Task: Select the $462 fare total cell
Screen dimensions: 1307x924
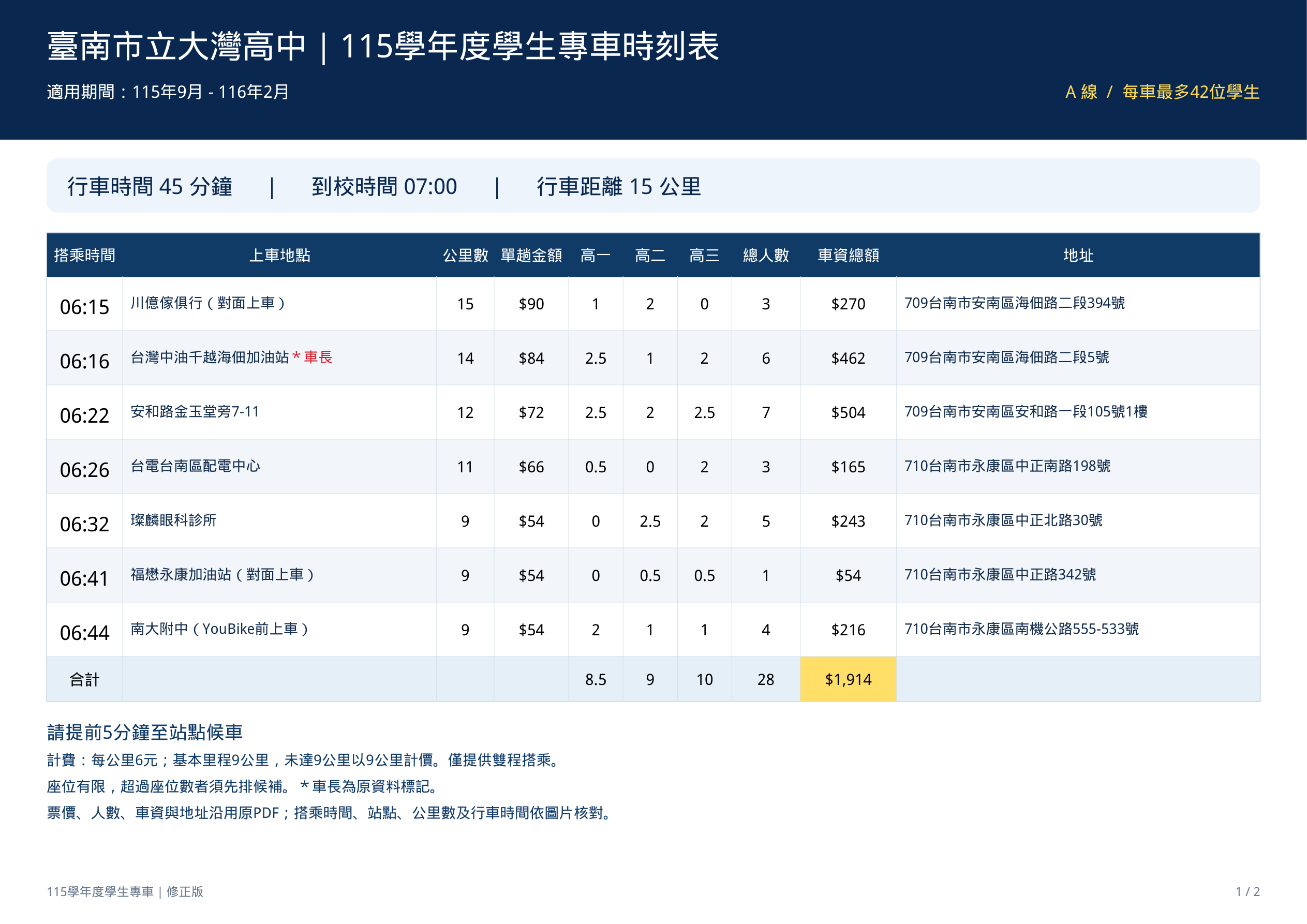Action: pyautogui.click(x=848, y=358)
